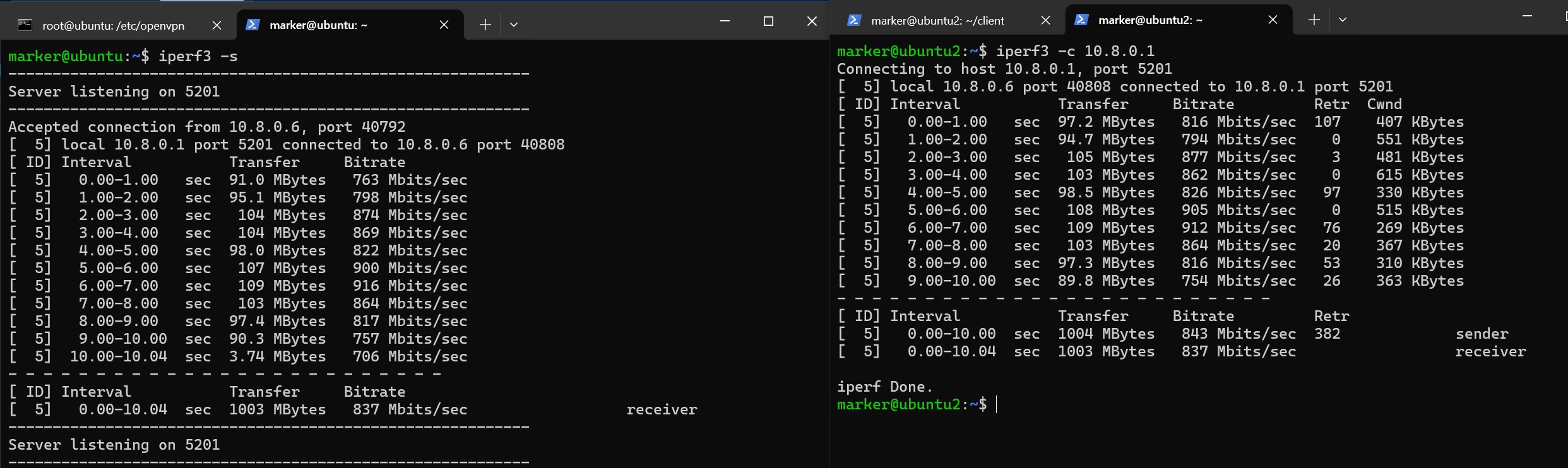This screenshot has height=468, width=1568.
Task: Expand the profile dropdown in the right terminal
Action: coord(1343,20)
